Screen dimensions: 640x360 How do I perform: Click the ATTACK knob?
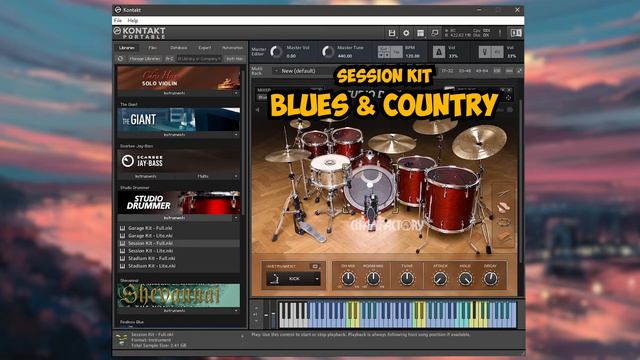tap(440, 279)
